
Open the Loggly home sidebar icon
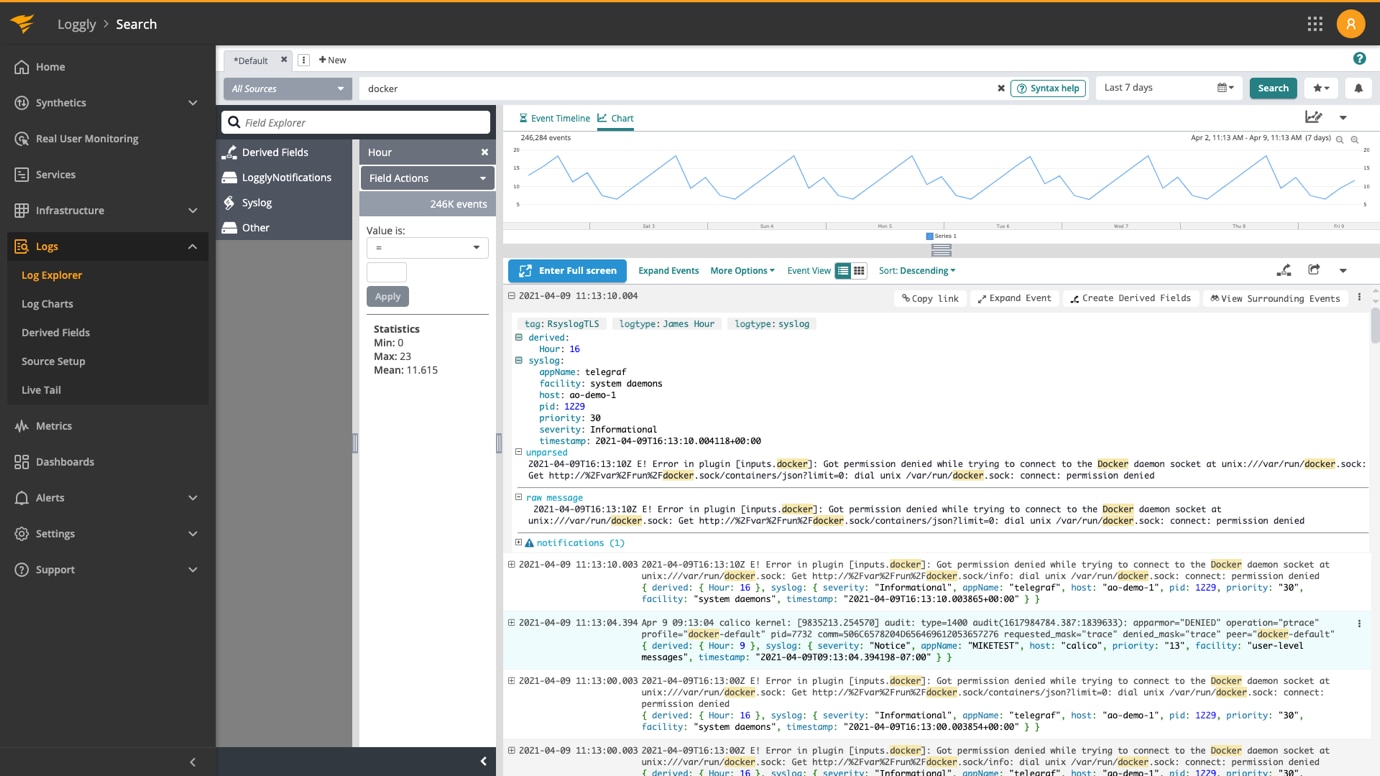pos(22,66)
